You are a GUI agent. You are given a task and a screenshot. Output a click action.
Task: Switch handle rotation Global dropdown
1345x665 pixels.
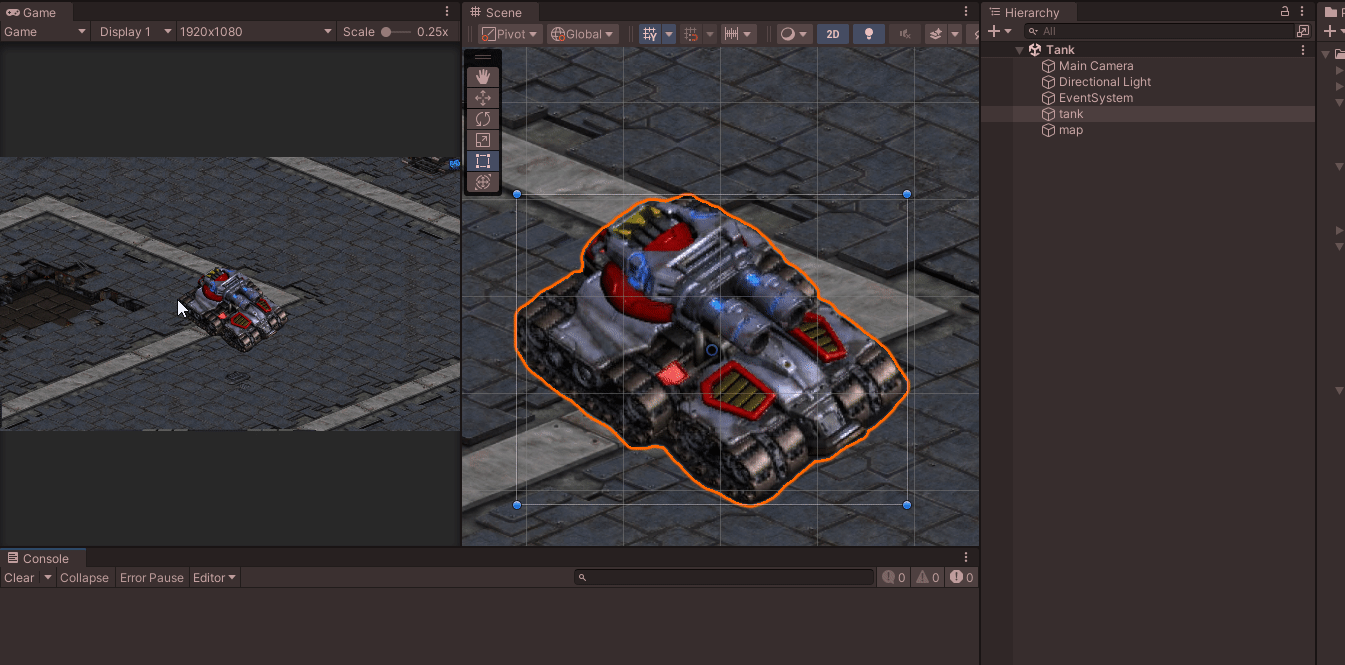pyautogui.click(x=582, y=34)
